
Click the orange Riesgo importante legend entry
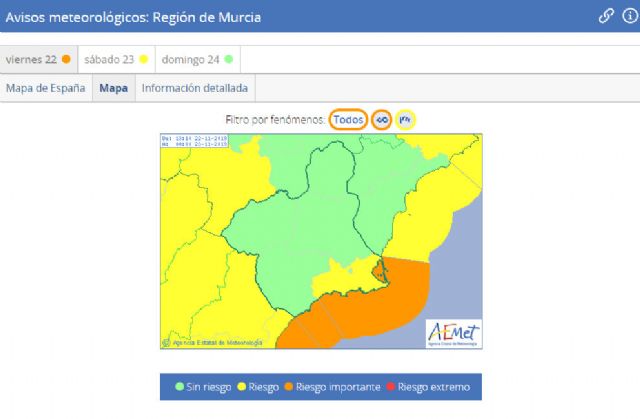pyautogui.click(x=332, y=387)
